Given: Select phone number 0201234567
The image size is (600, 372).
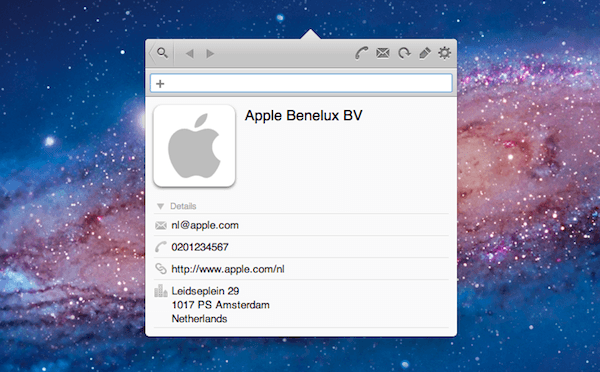Looking at the screenshot, I should tap(200, 247).
